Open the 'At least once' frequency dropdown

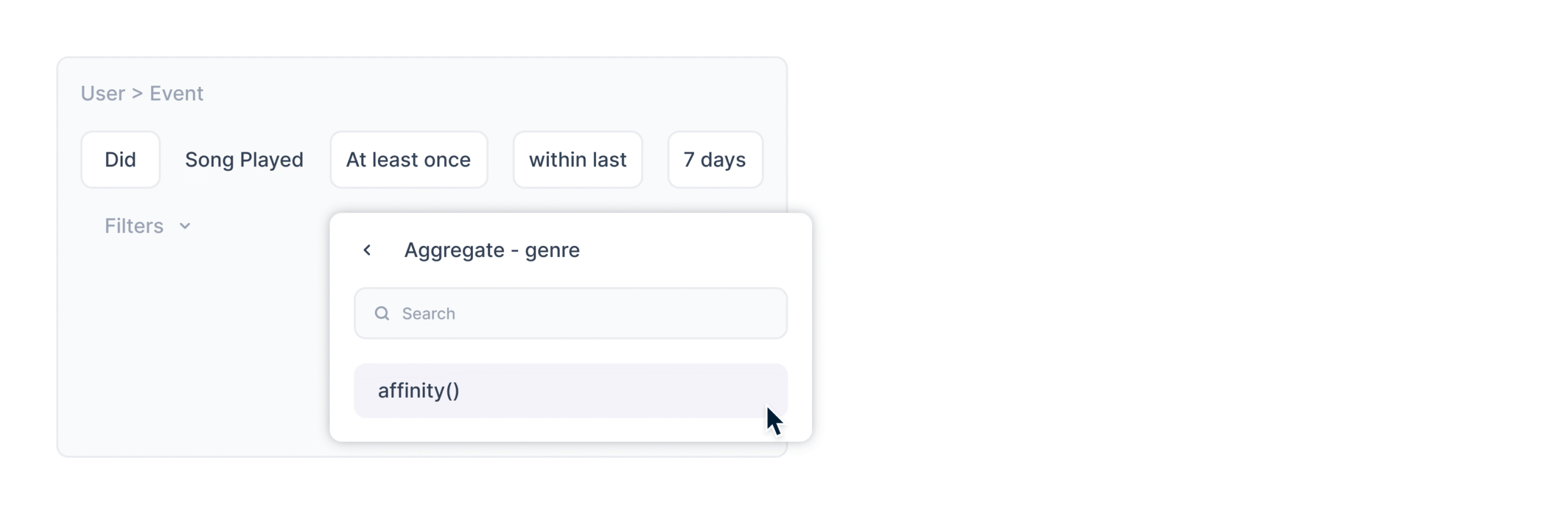(409, 160)
